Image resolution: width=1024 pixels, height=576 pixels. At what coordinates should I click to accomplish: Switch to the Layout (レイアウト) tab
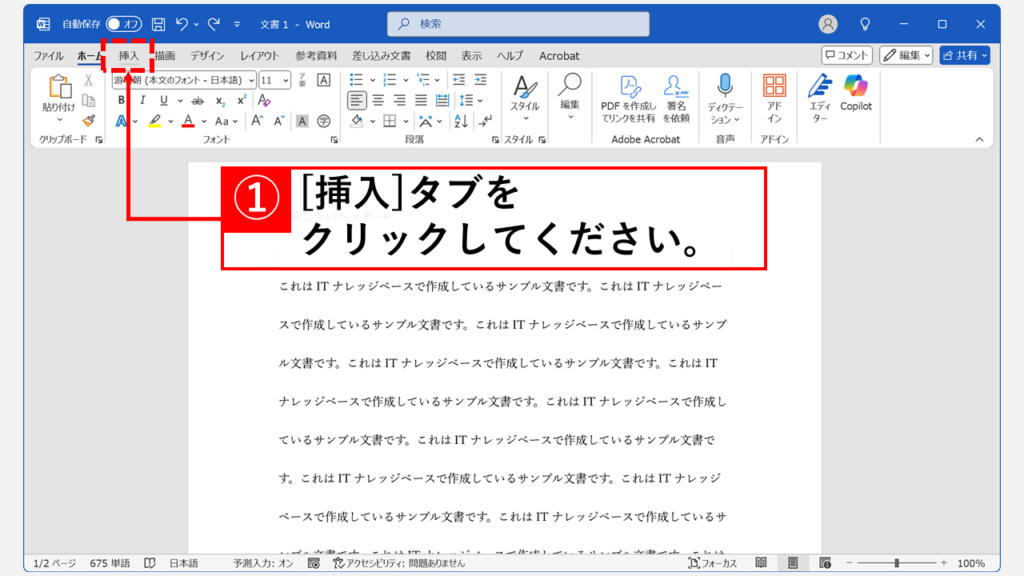click(x=259, y=56)
